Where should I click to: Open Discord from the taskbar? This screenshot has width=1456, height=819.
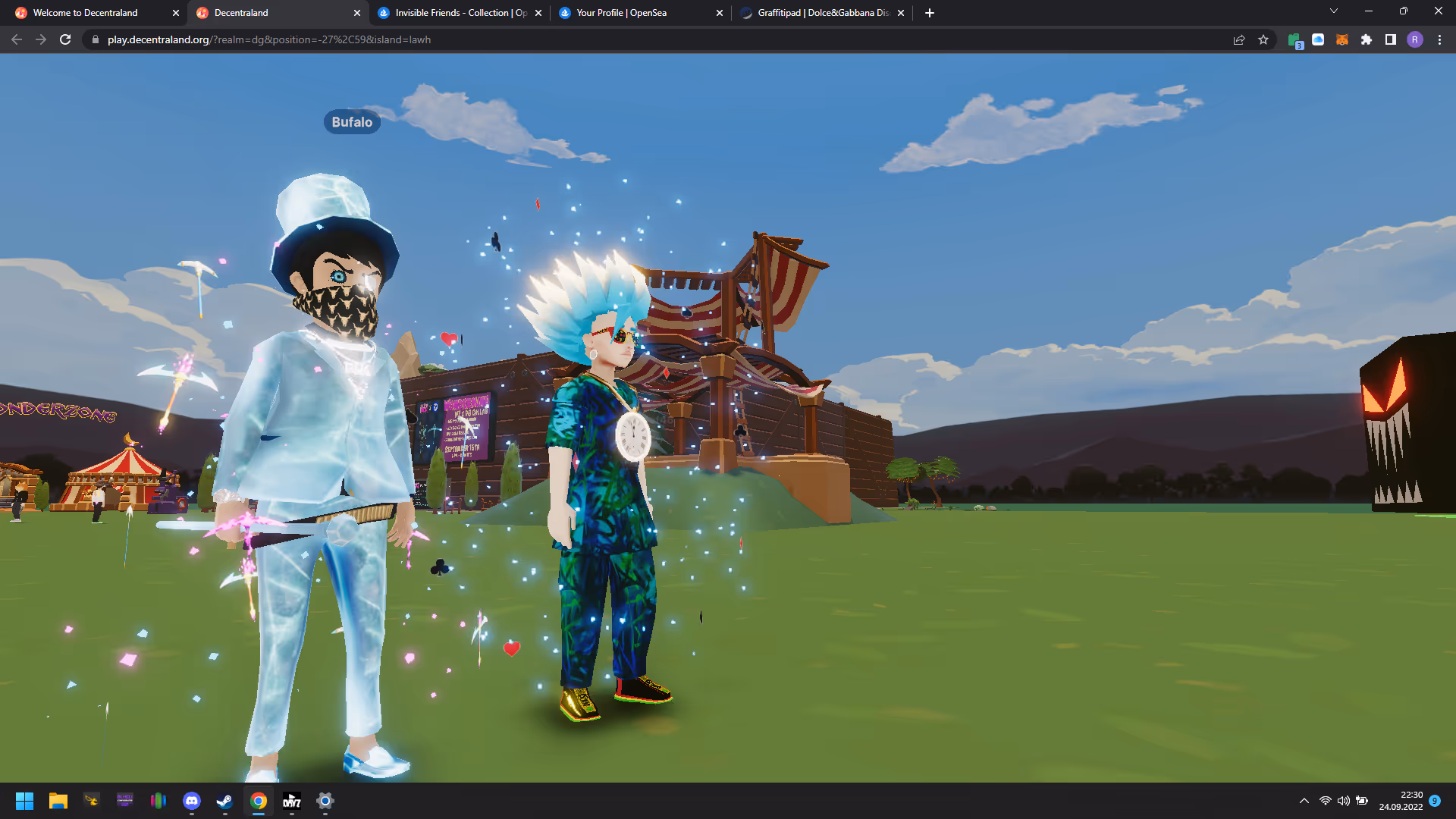[x=192, y=801]
